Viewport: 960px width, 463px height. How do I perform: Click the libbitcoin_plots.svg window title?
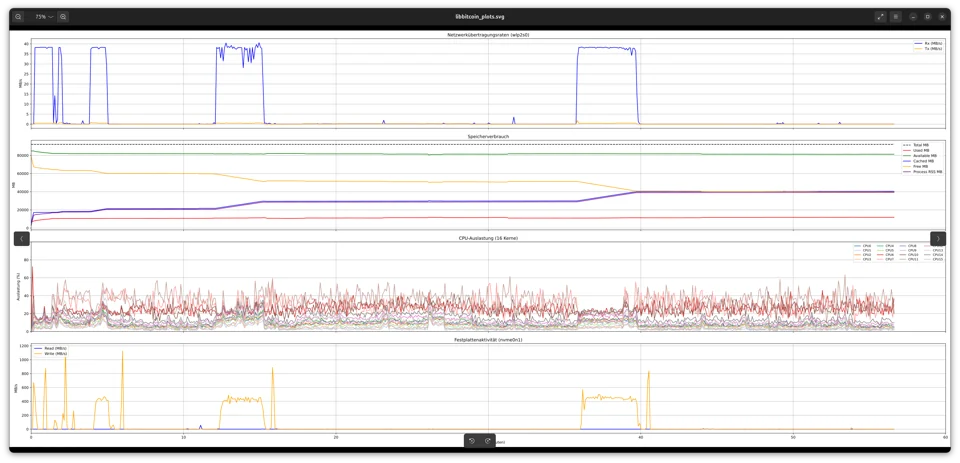click(479, 17)
